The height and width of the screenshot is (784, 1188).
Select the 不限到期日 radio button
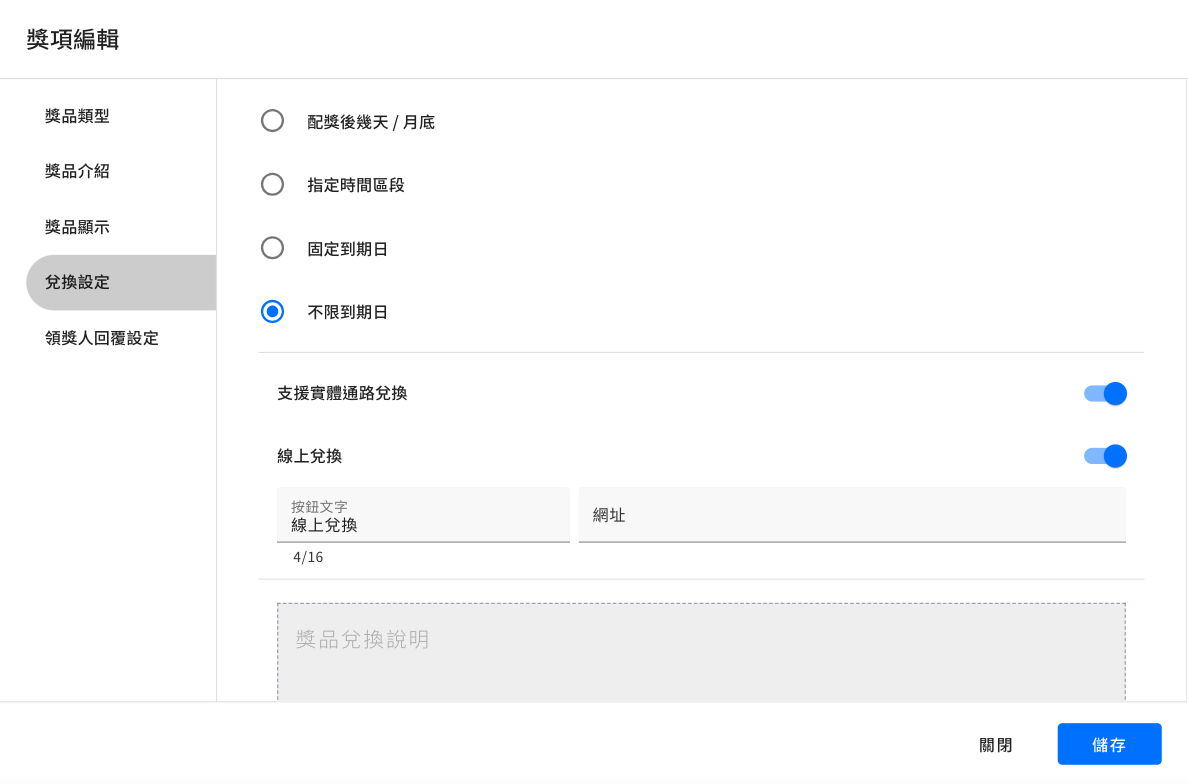click(x=272, y=312)
